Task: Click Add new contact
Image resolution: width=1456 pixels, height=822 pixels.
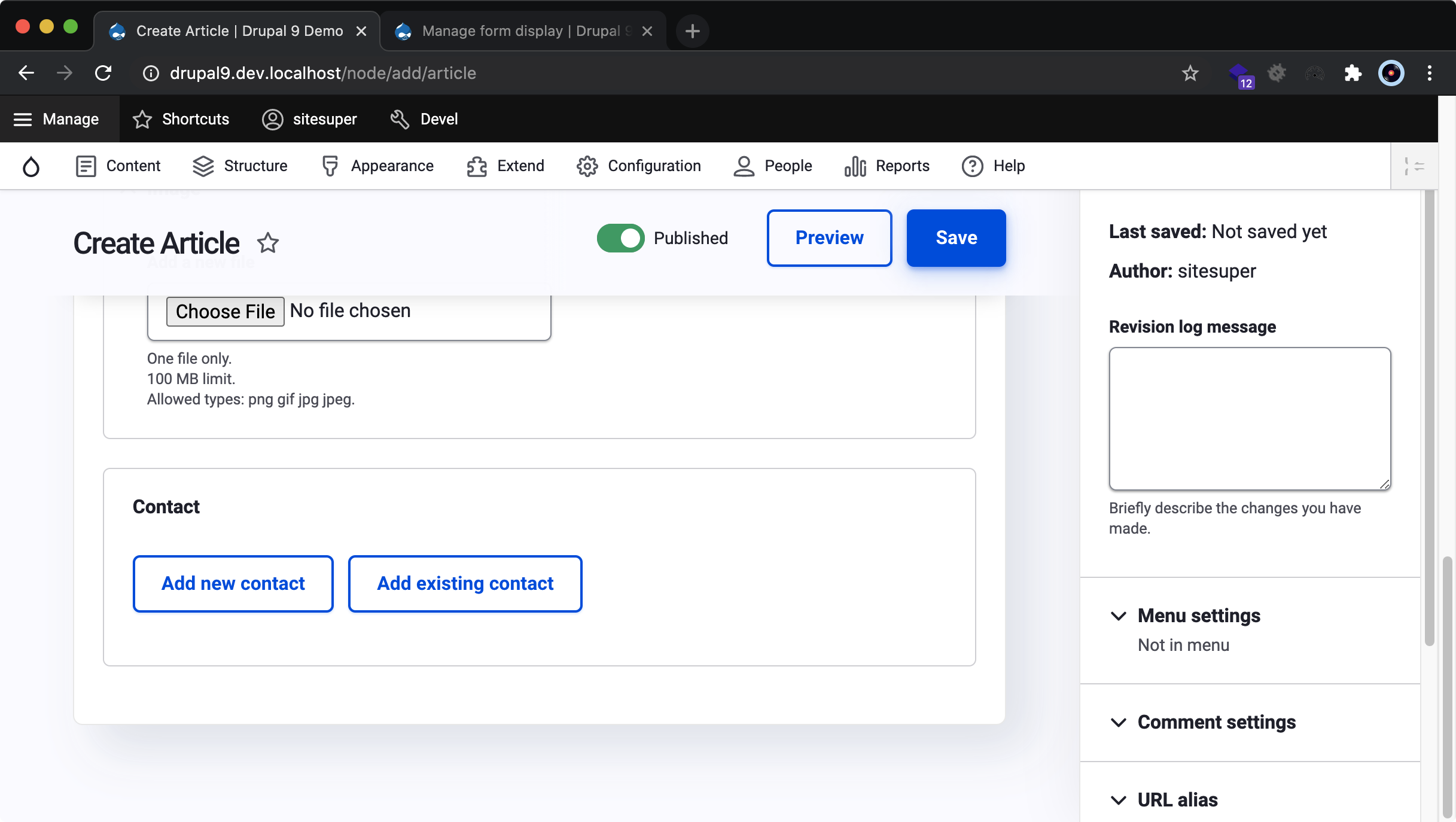Action: tap(233, 583)
